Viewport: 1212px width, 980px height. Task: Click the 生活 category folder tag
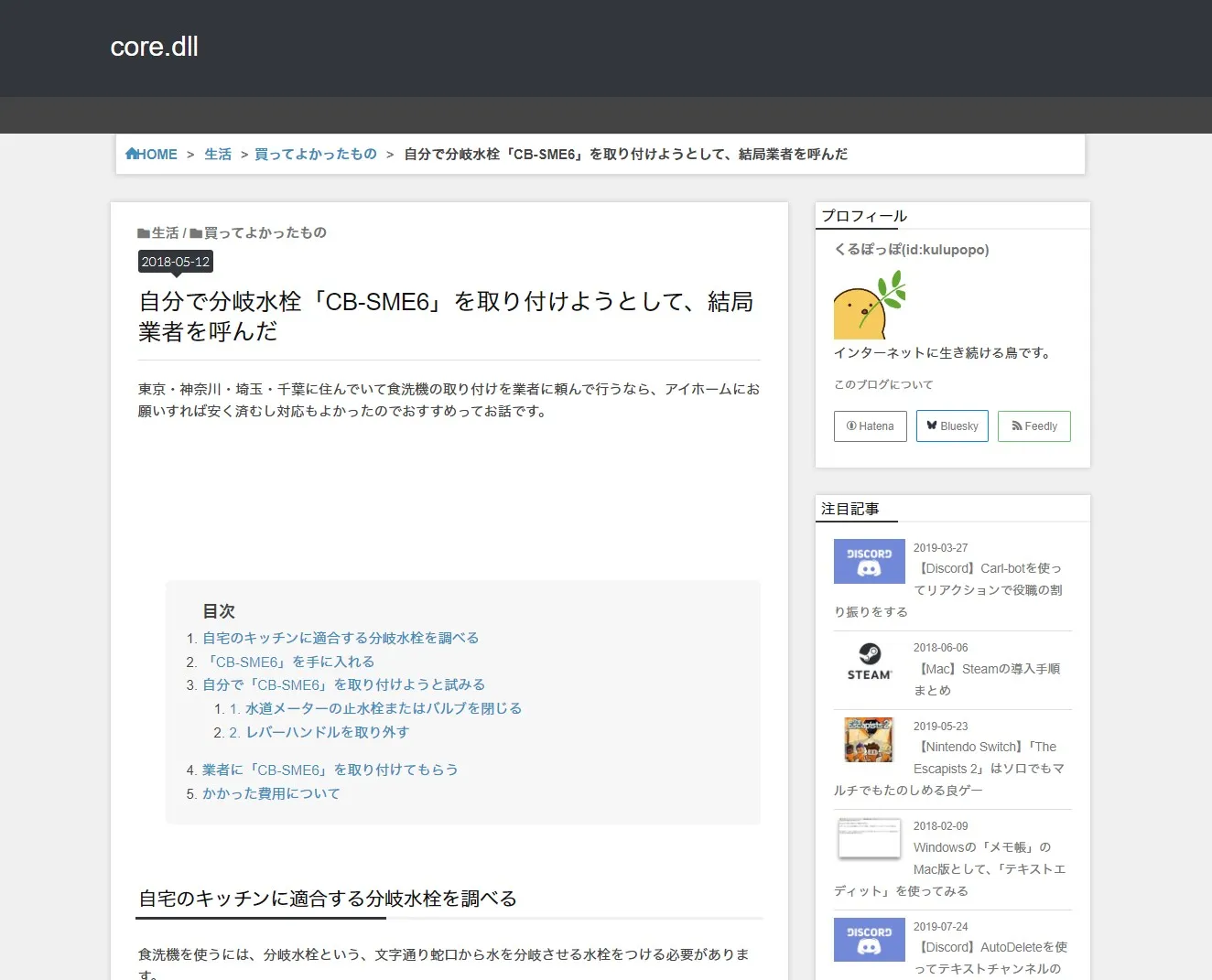point(158,233)
